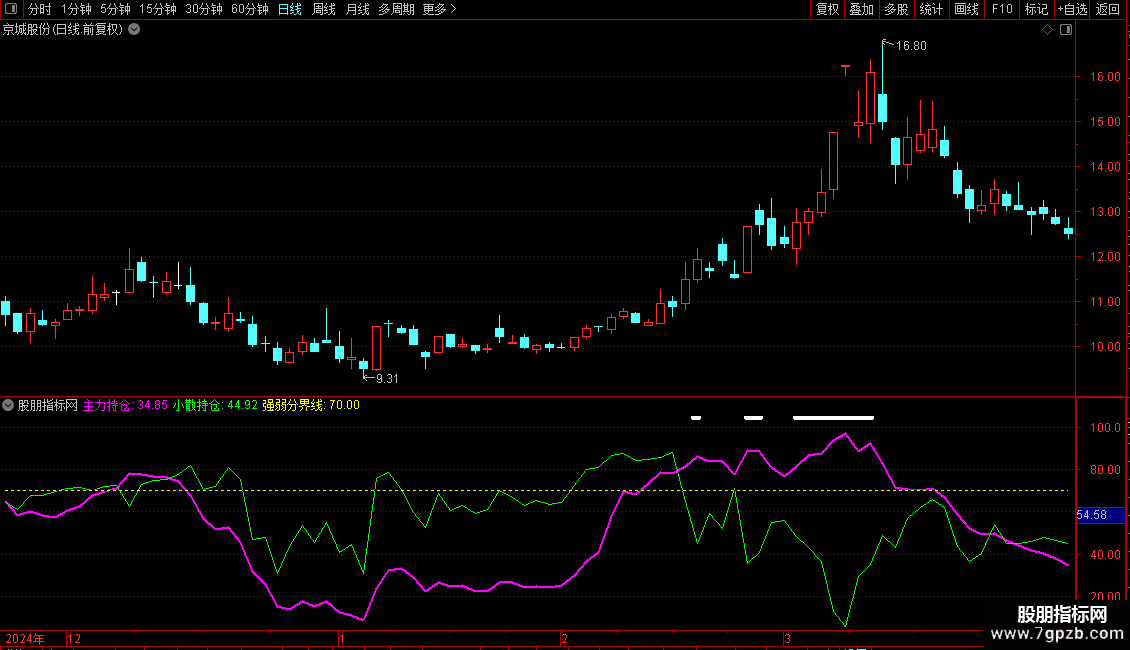The image size is (1130, 650).
Task: Open dropdown next to 京城股份 title
Action: [x=134, y=30]
